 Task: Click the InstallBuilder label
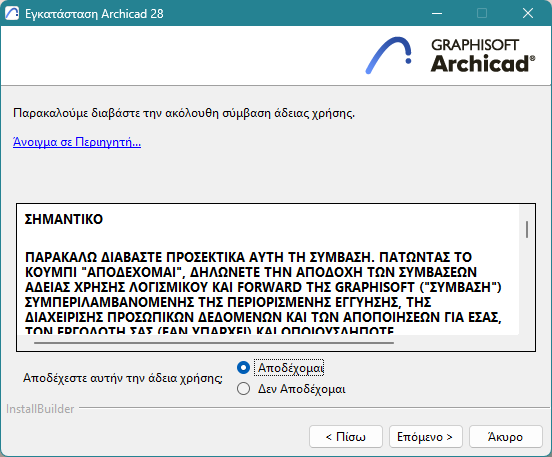[x=40, y=409]
